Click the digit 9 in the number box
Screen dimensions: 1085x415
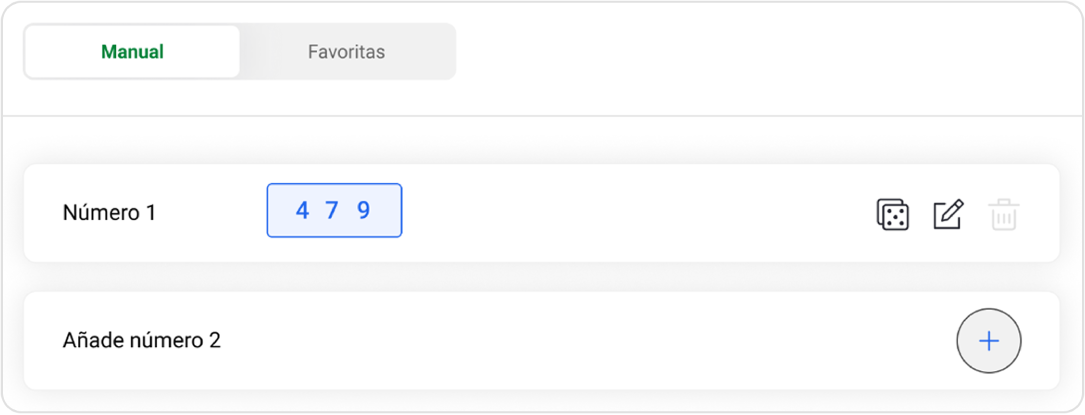click(x=364, y=210)
